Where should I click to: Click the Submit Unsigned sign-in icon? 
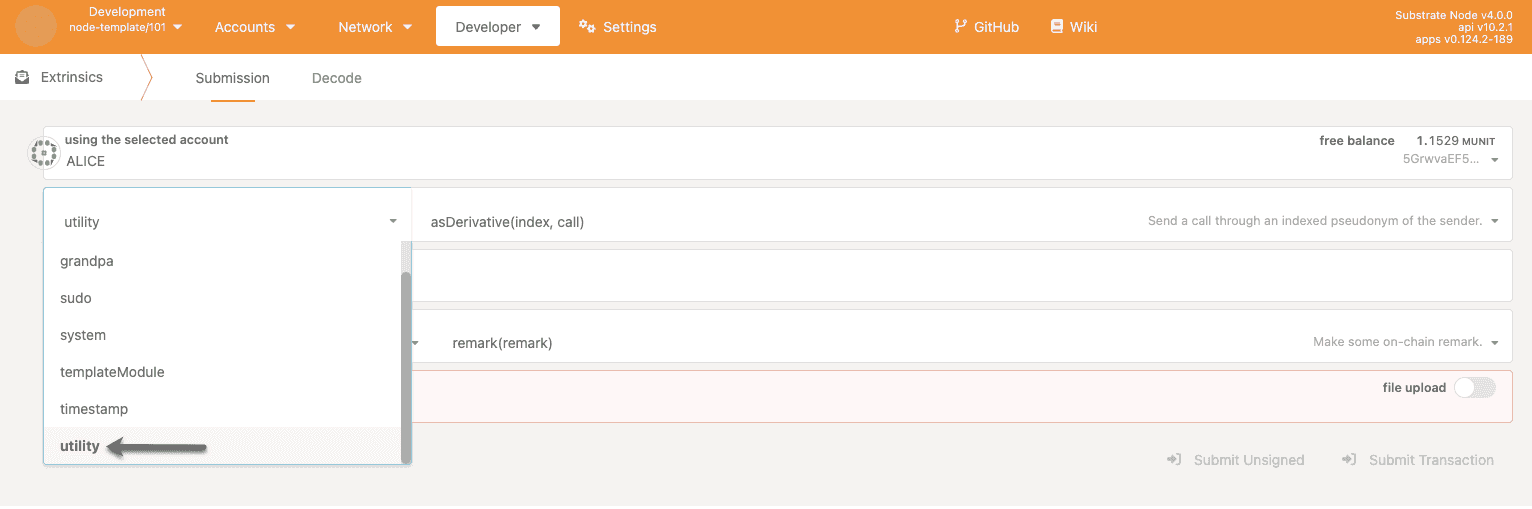coord(1174,460)
